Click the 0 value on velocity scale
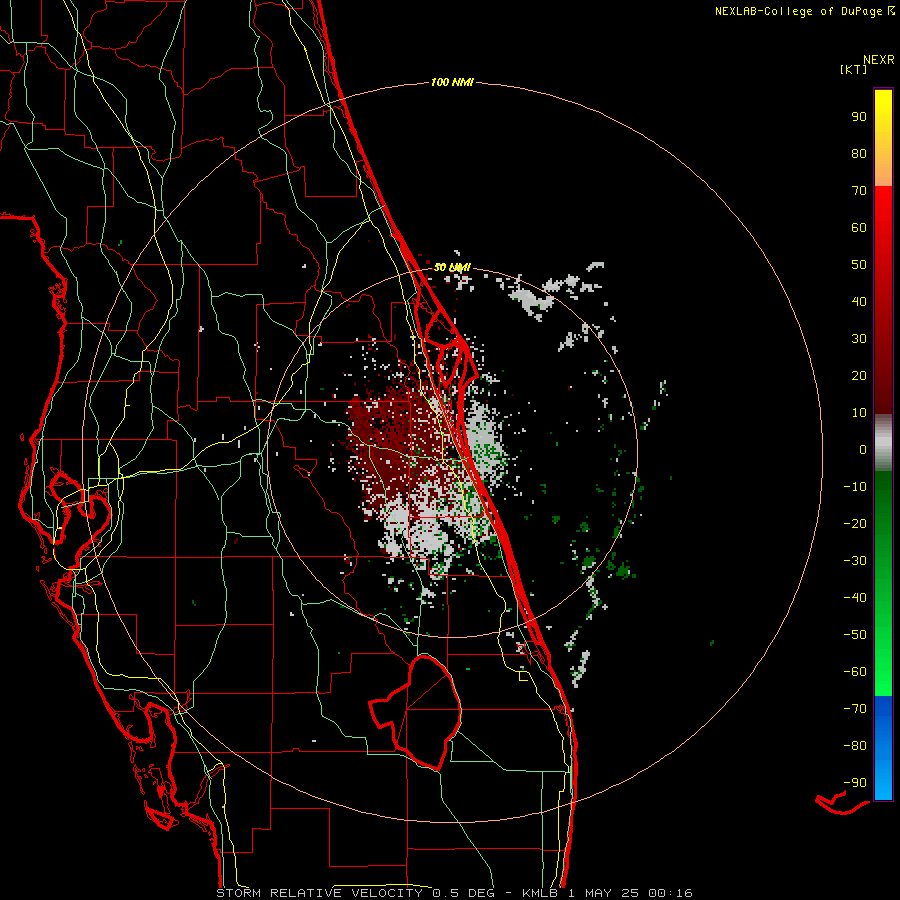This screenshot has height=900, width=900. pos(863,450)
